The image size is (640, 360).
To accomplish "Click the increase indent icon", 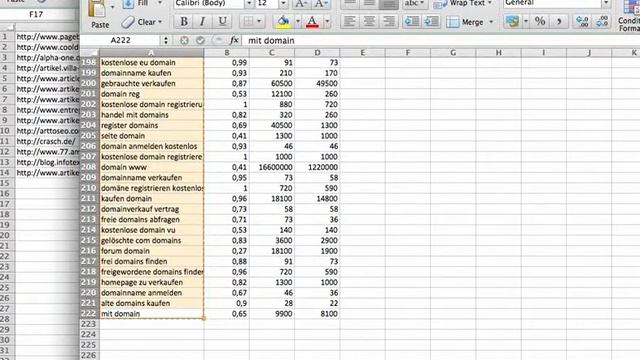I will tap(431, 21).
